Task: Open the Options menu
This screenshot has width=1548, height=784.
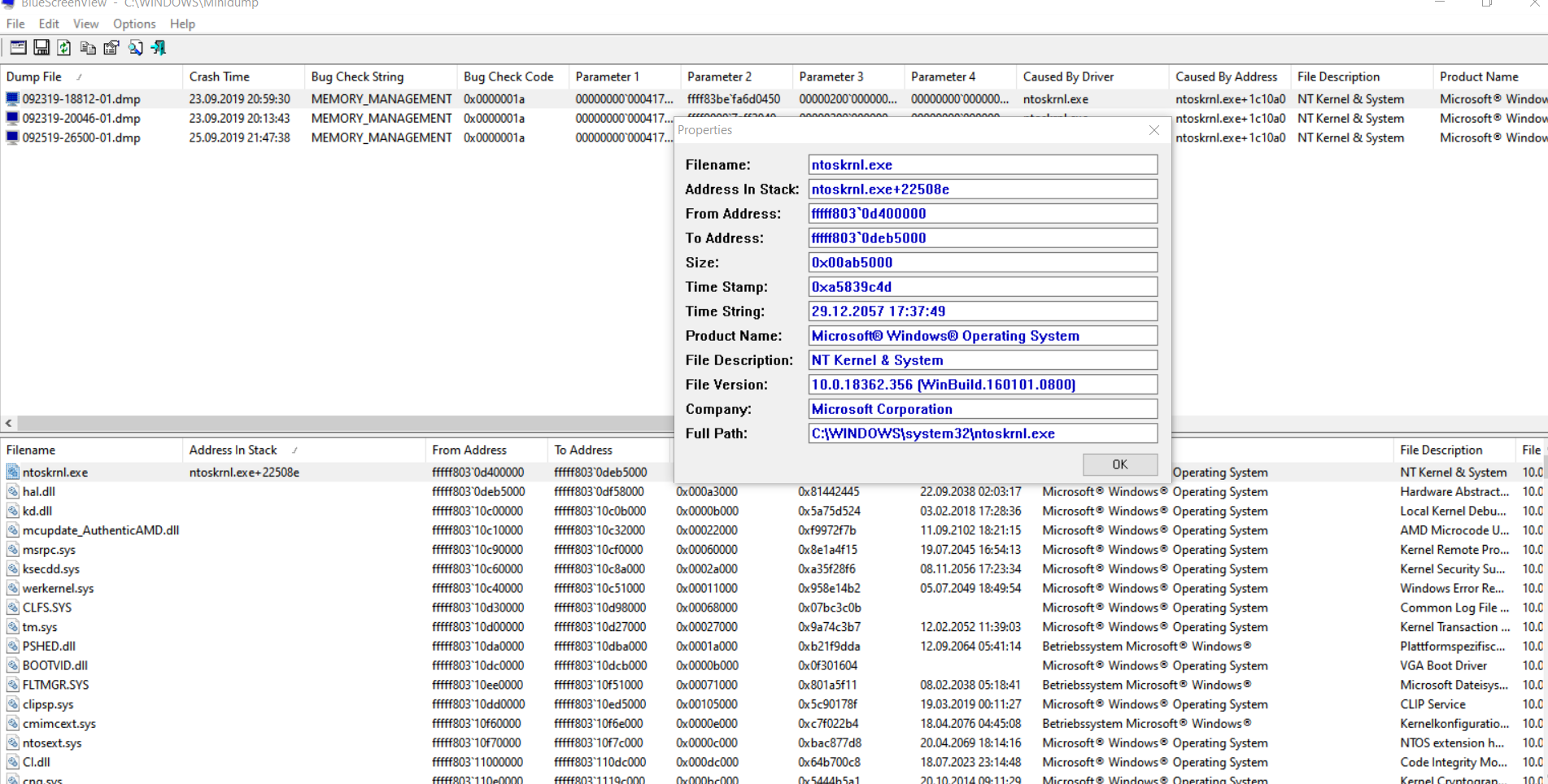Action: (134, 24)
